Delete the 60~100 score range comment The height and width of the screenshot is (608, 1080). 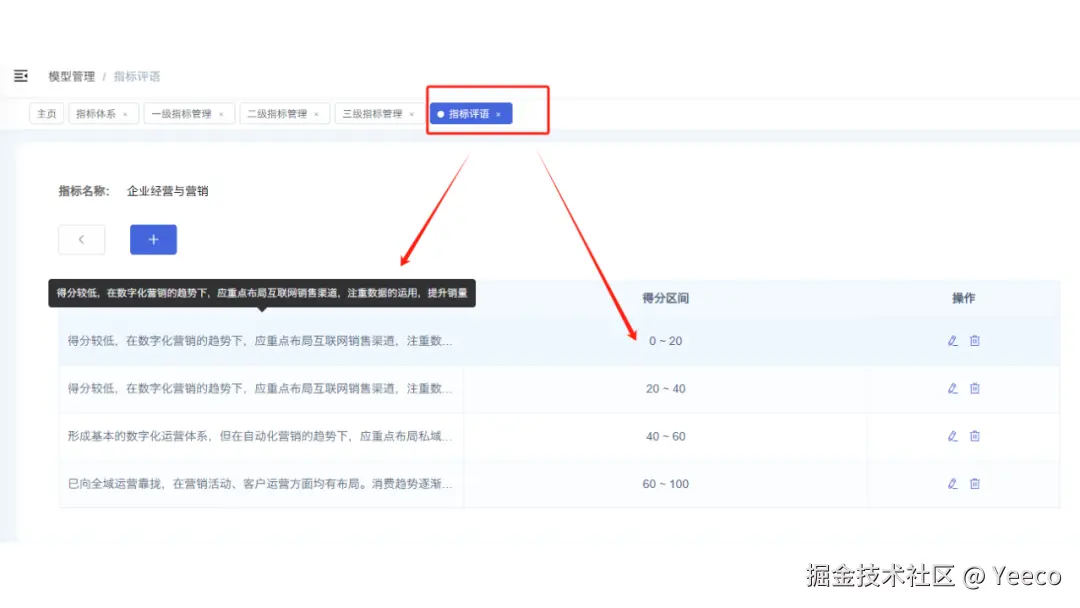(975, 484)
